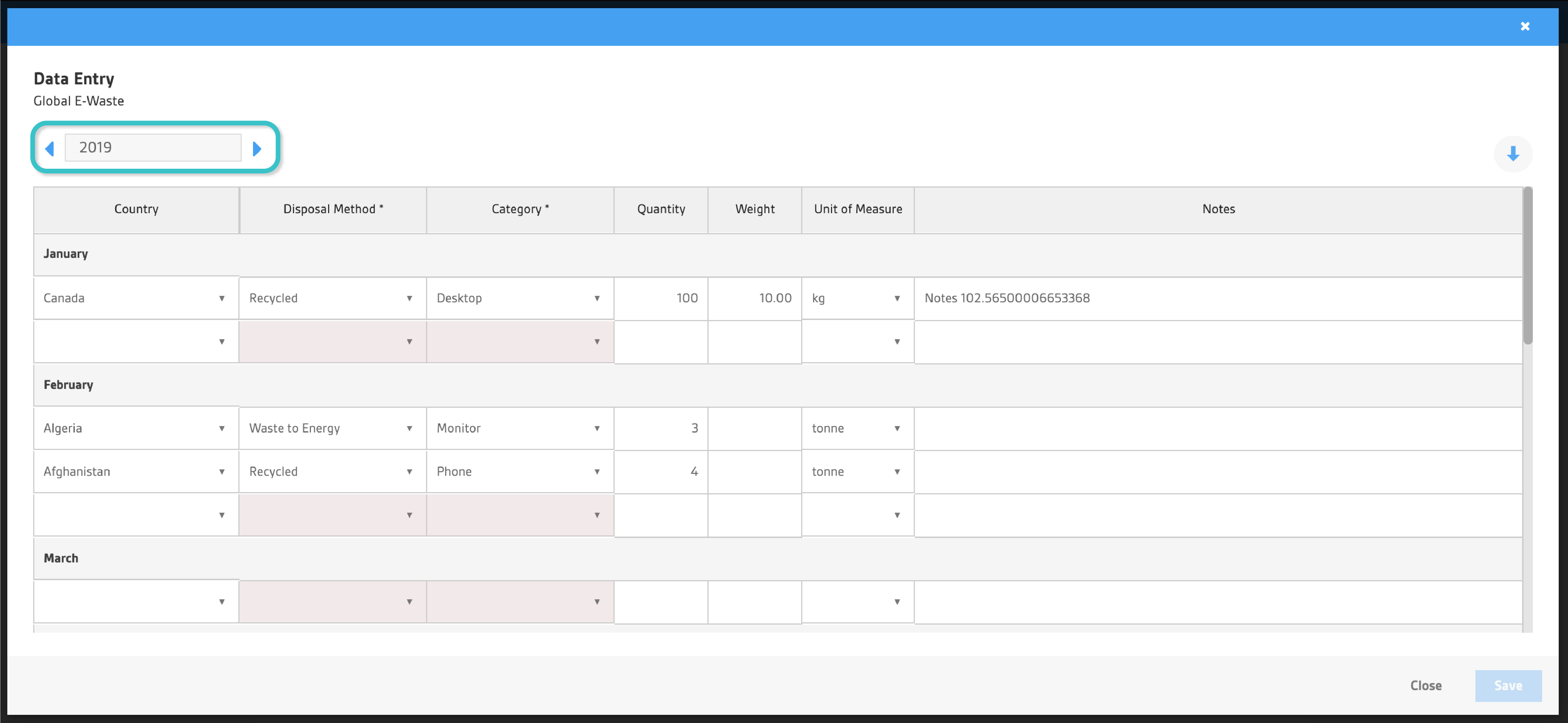This screenshot has width=1568, height=723.
Task: Open the Canada country dropdown
Action: click(136, 298)
